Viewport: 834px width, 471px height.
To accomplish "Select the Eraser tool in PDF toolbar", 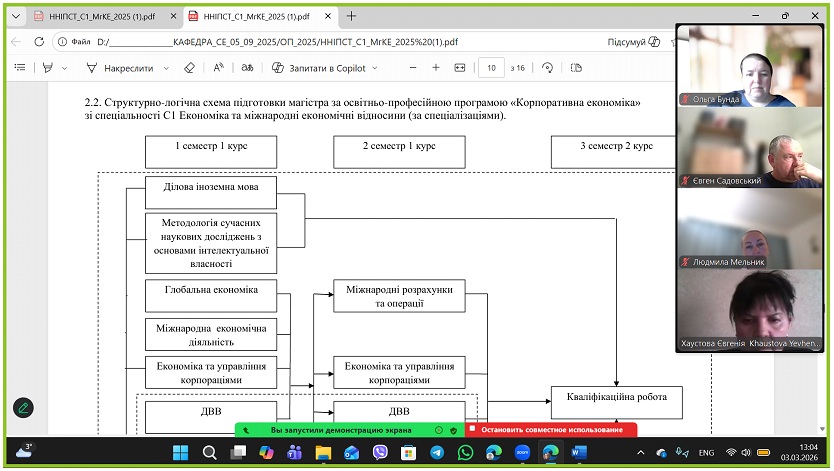I will click(189, 68).
